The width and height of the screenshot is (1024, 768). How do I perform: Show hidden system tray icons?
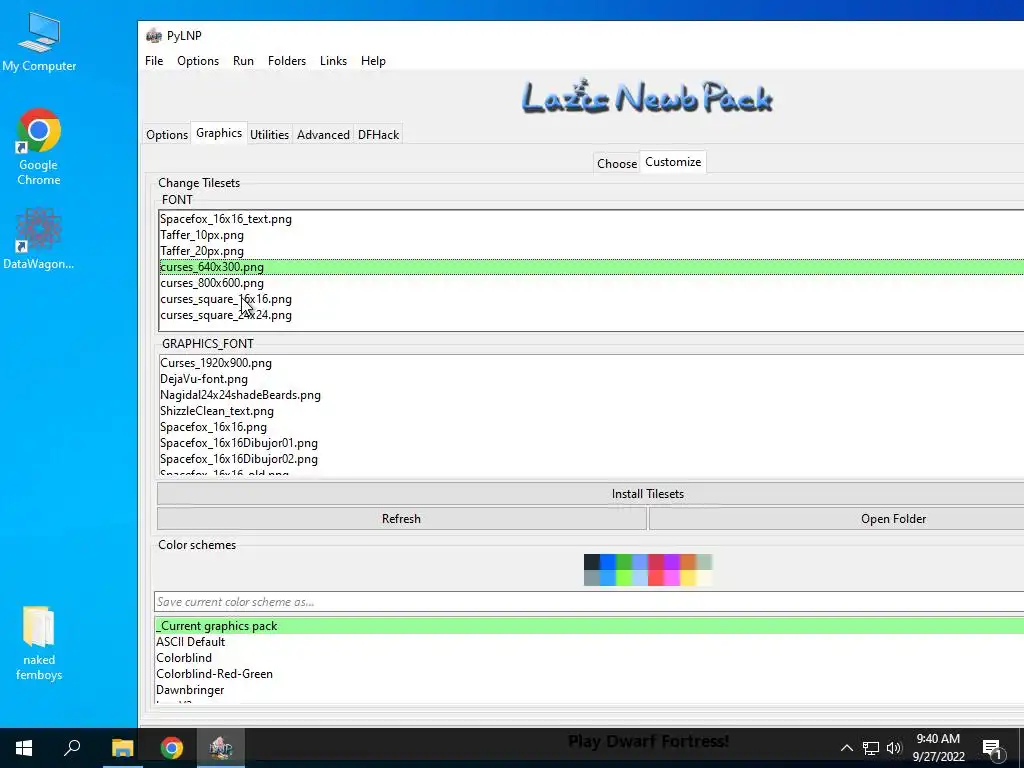(846, 748)
